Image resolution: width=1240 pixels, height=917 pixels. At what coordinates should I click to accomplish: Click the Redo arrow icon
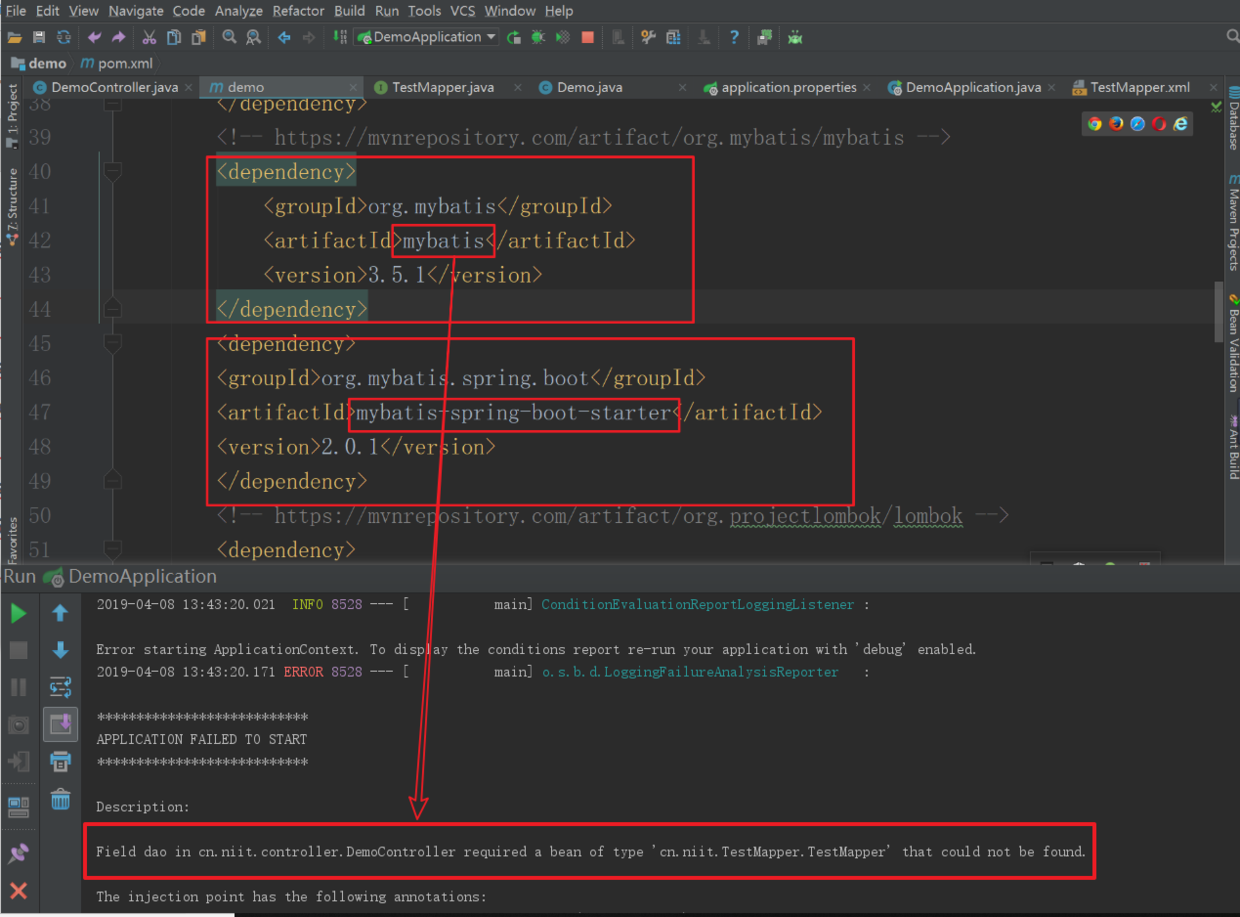point(118,38)
